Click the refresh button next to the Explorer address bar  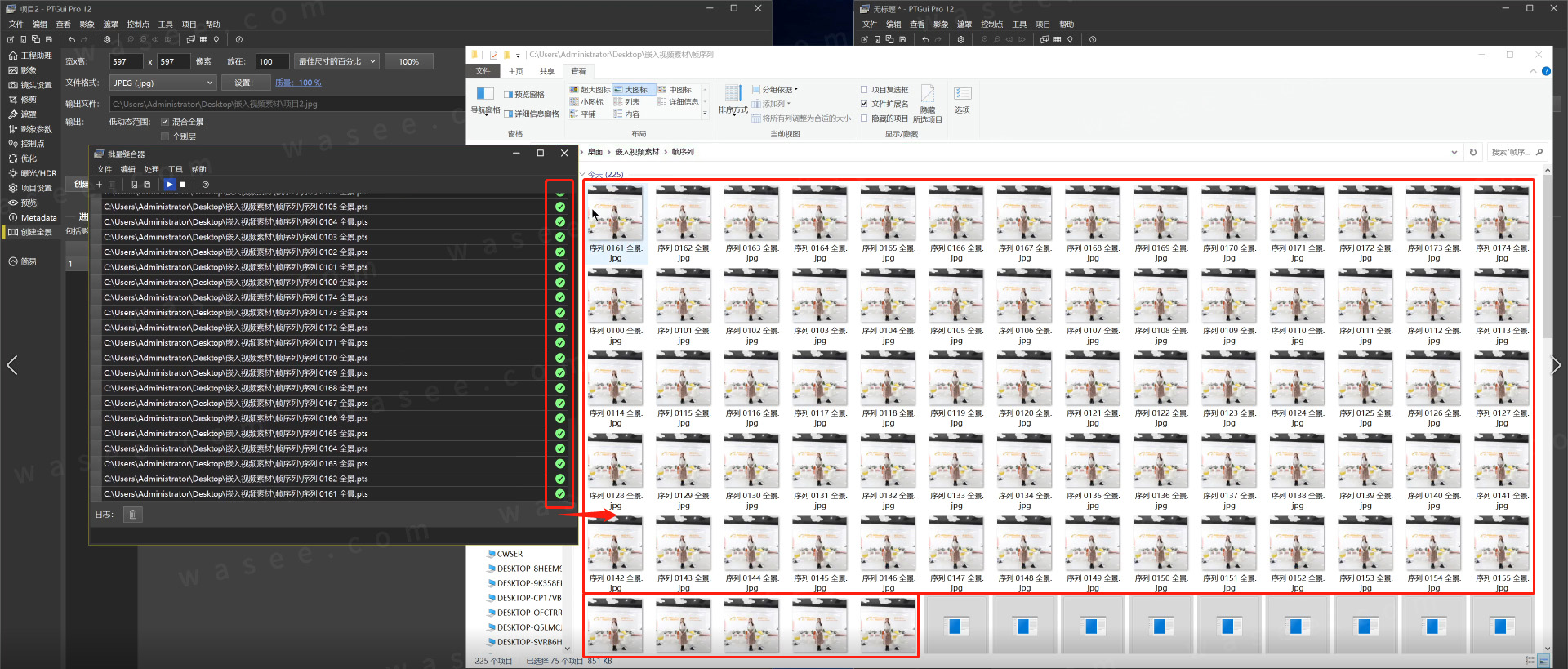[1473, 152]
